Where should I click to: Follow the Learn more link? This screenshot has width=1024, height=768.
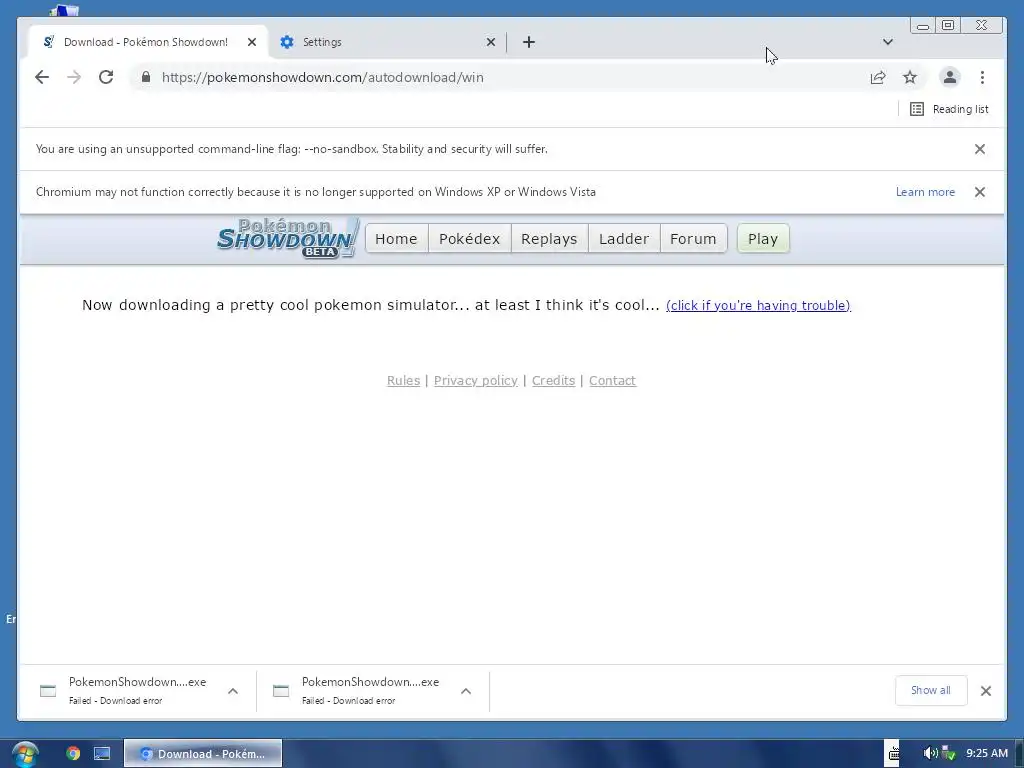925,192
